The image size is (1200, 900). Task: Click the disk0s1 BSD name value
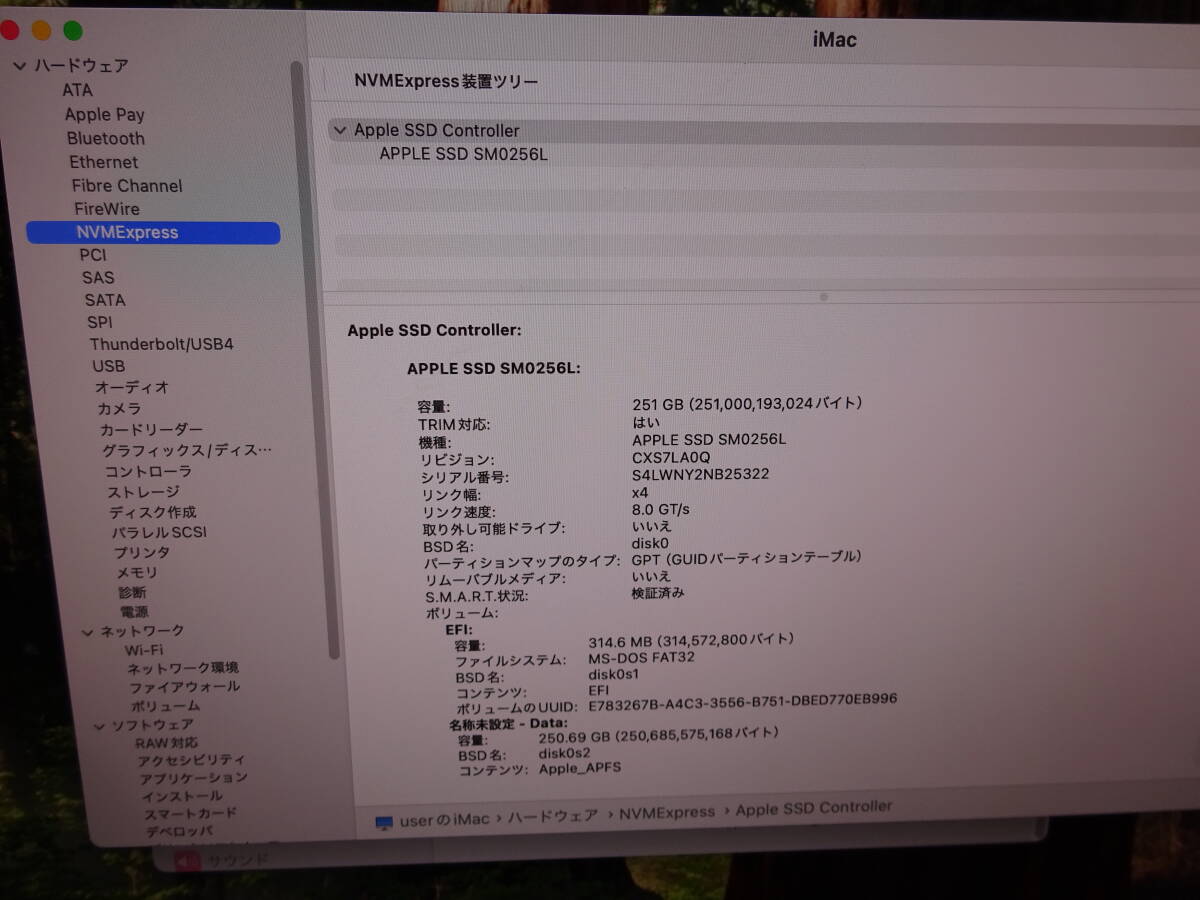pyautogui.click(x=614, y=674)
